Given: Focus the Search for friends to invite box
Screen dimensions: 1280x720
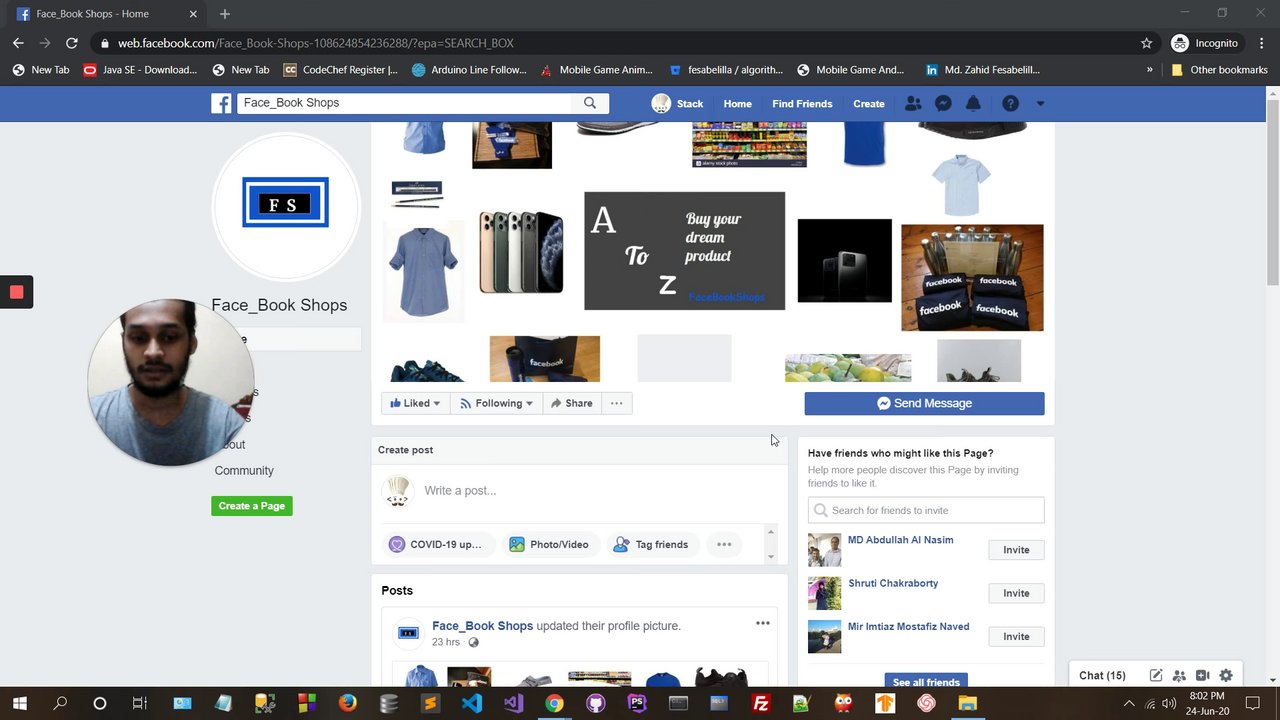Looking at the screenshot, I should coord(926,510).
